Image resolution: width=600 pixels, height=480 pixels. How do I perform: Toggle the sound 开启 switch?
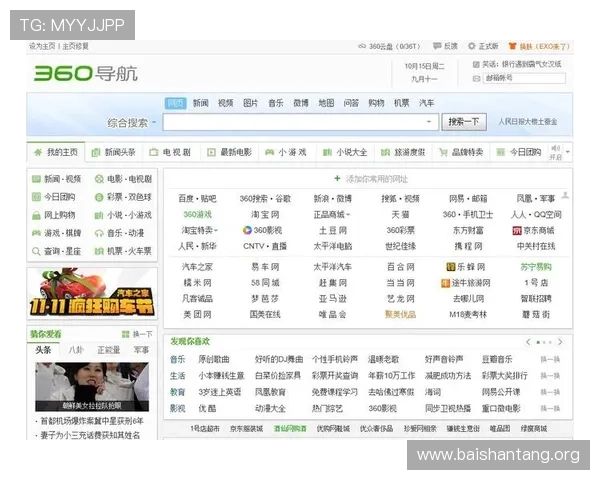click(555, 152)
